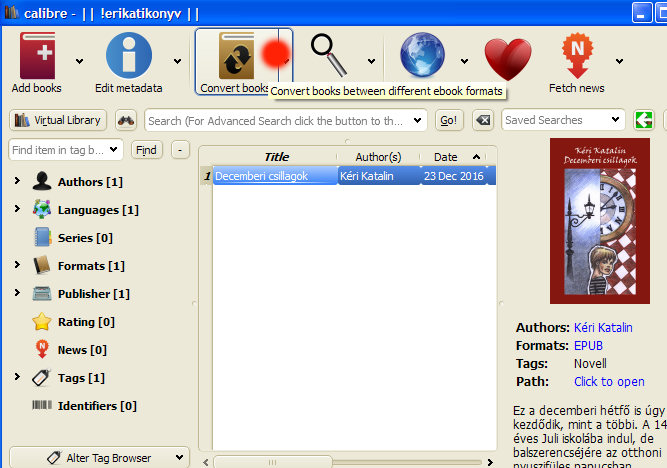667x468 pixels.
Task: Select the Authors person icon
Action: (x=42, y=181)
